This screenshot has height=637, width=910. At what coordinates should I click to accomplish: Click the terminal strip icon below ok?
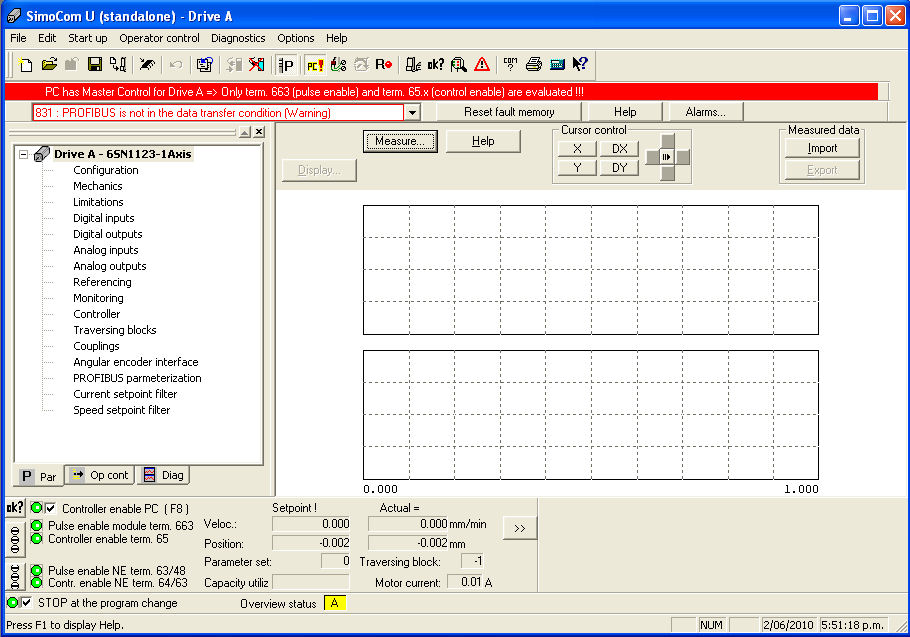coord(15,540)
